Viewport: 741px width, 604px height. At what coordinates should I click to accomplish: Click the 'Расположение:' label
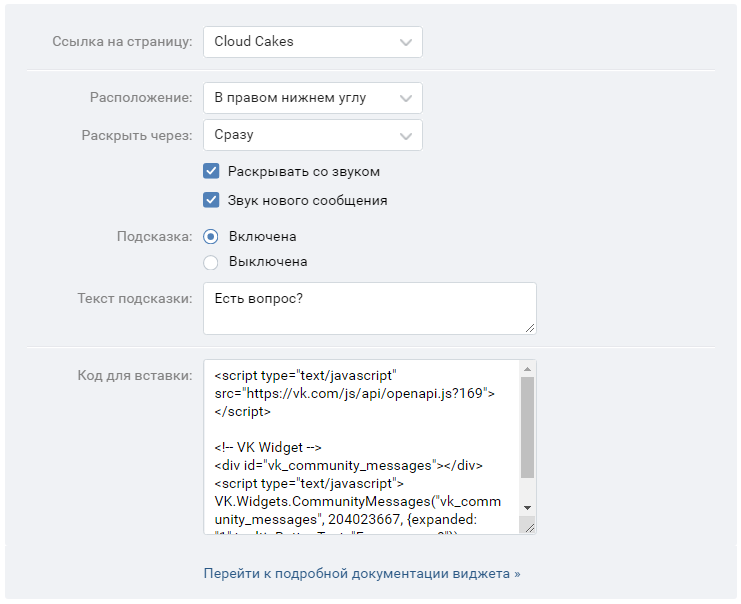point(141,97)
